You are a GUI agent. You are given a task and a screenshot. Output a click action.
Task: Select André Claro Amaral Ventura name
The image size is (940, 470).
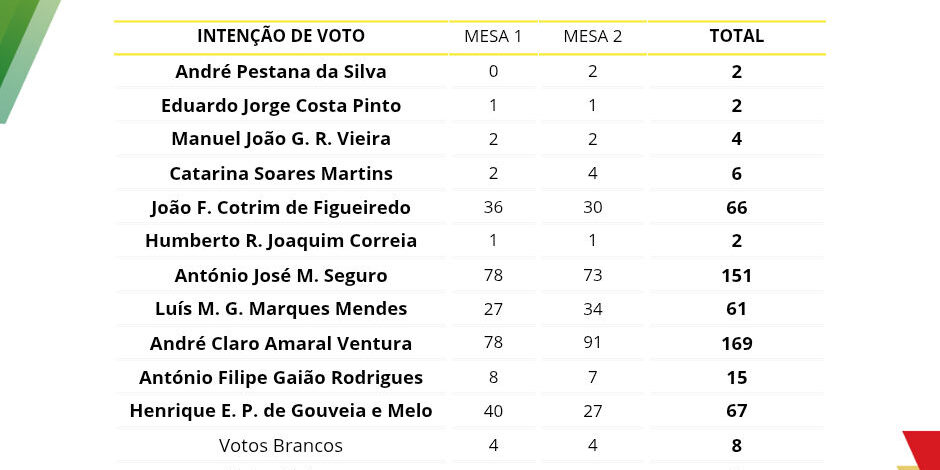pos(281,344)
